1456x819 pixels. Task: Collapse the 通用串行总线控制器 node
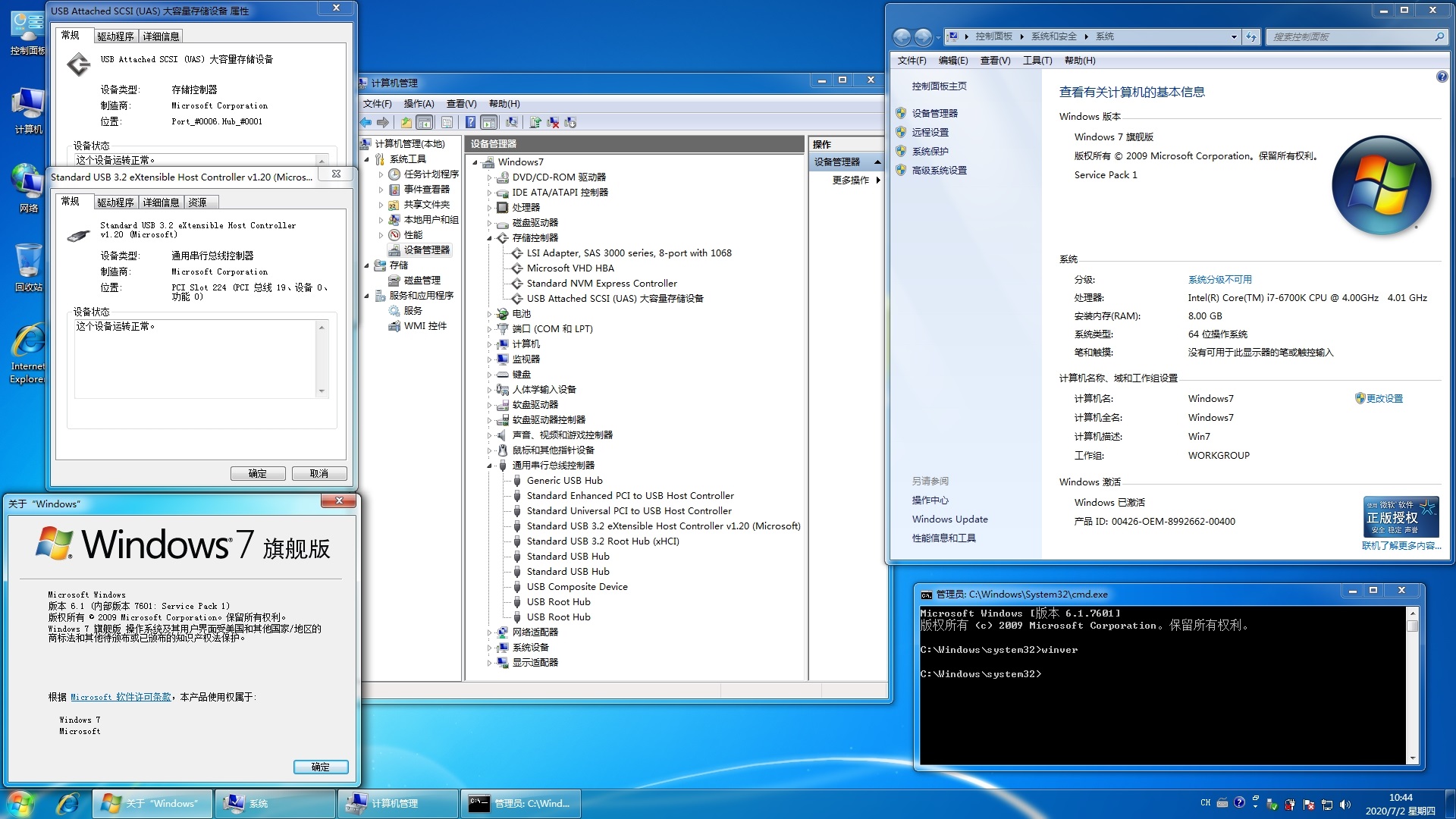click(489, 466)
